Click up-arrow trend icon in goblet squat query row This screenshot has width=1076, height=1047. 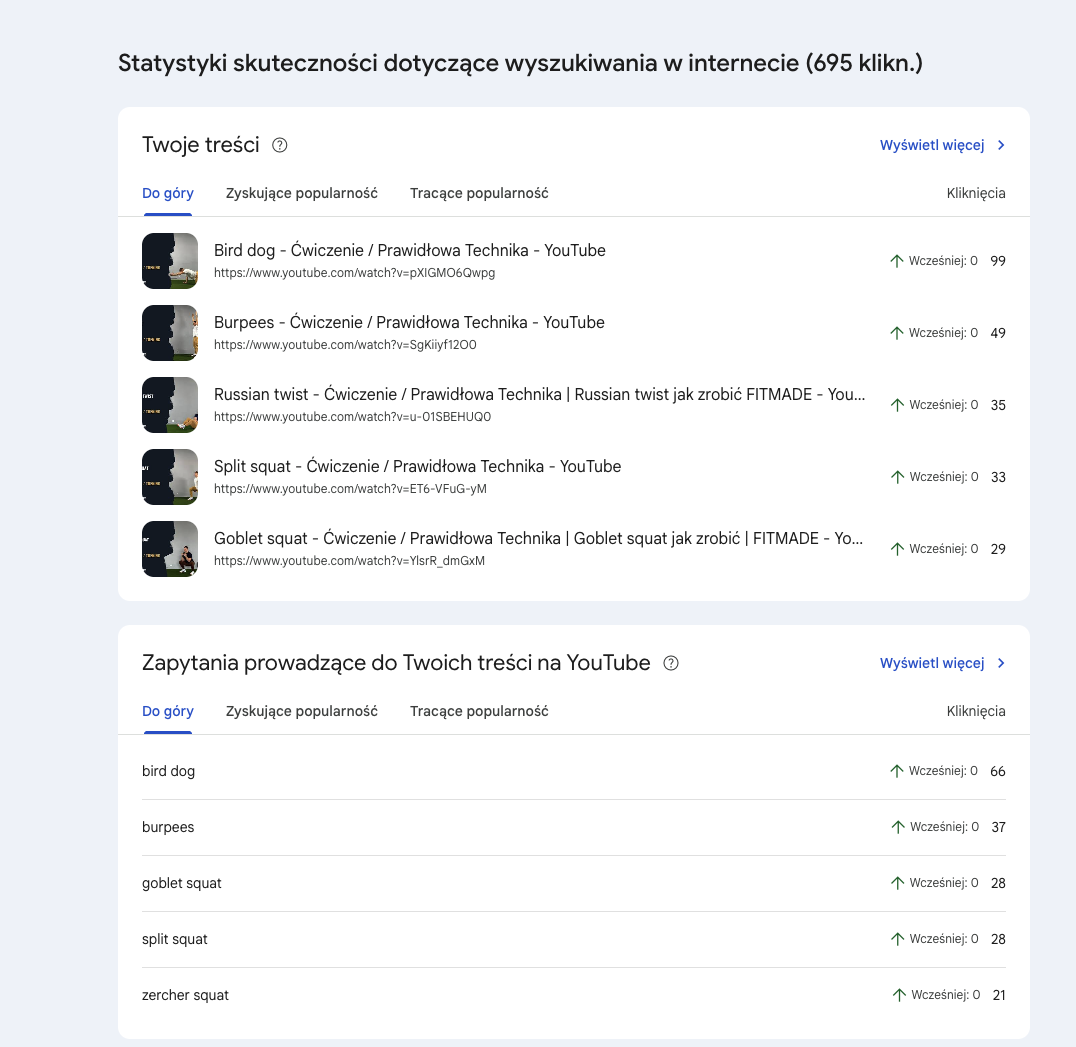(x=897, y=884)
